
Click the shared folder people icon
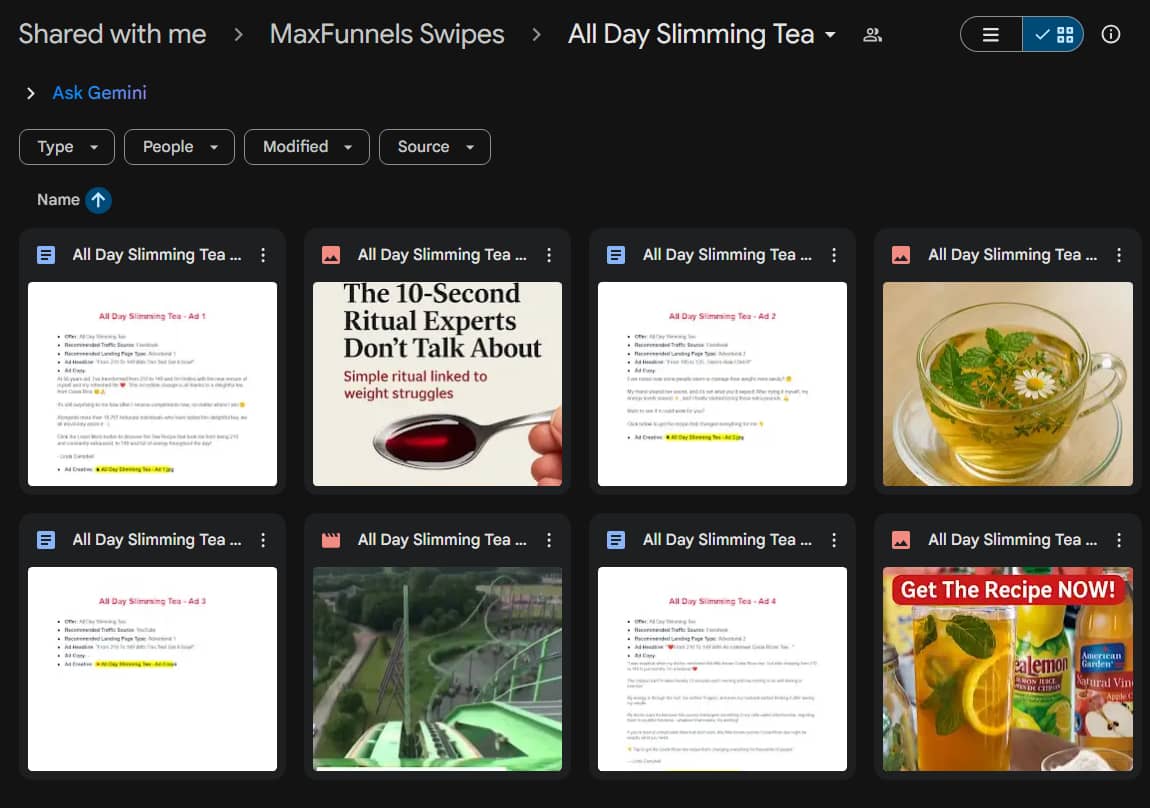click(872, 35)
